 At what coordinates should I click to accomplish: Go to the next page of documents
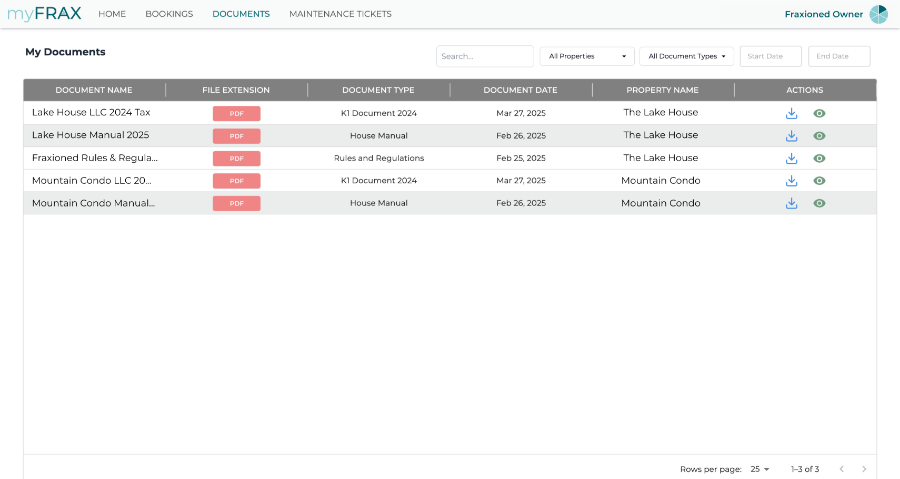click(864, 469)
